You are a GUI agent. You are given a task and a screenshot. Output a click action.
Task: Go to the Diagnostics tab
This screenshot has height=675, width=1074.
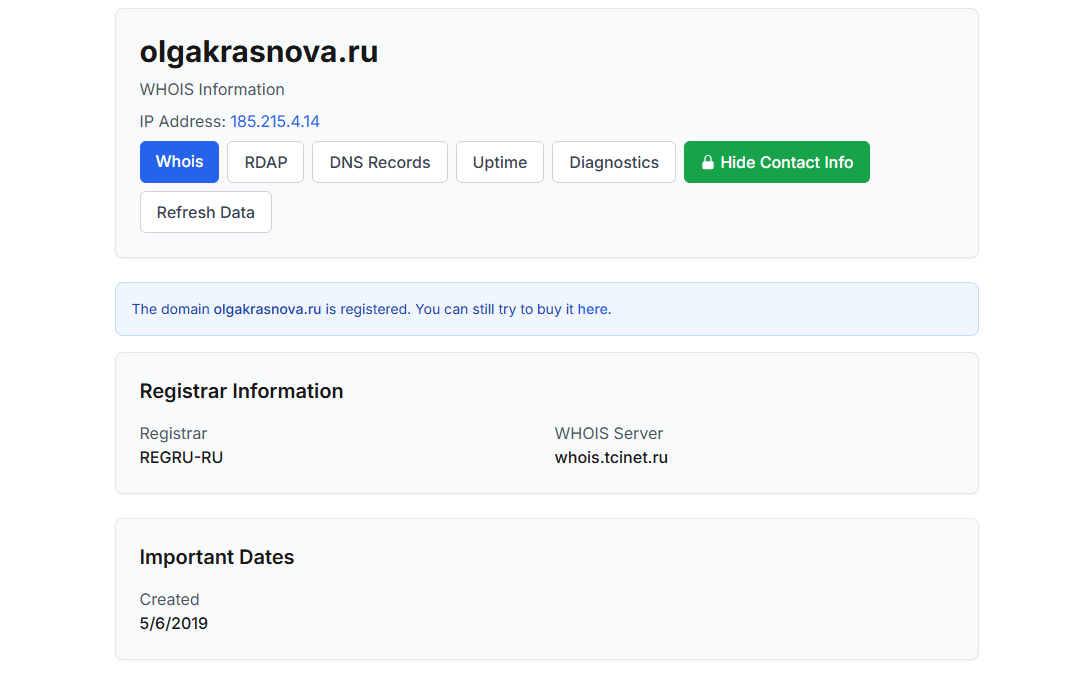[613, 162]
